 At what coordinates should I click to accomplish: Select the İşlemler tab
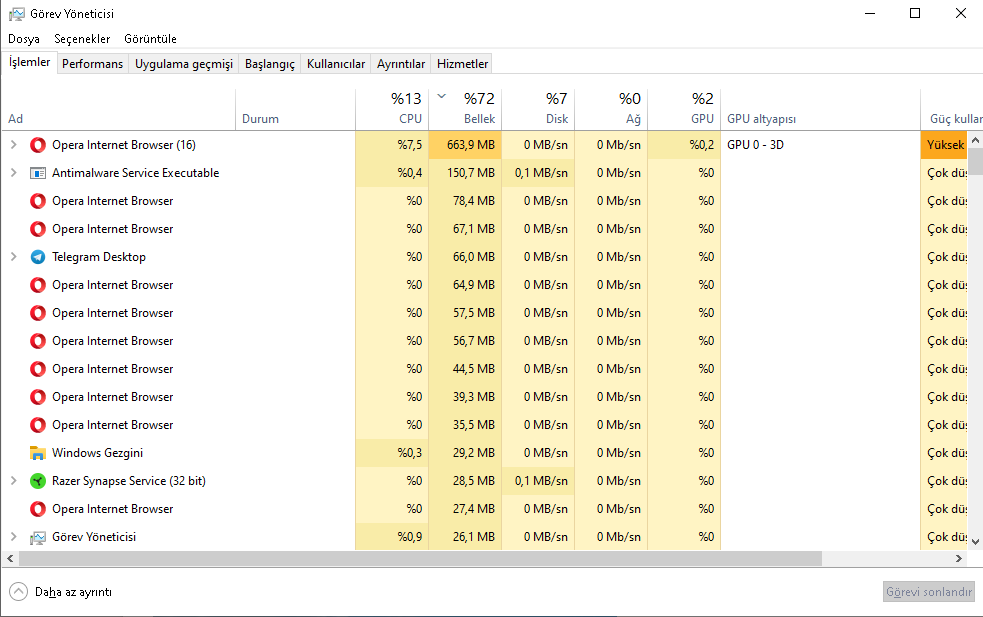[29, 62]
